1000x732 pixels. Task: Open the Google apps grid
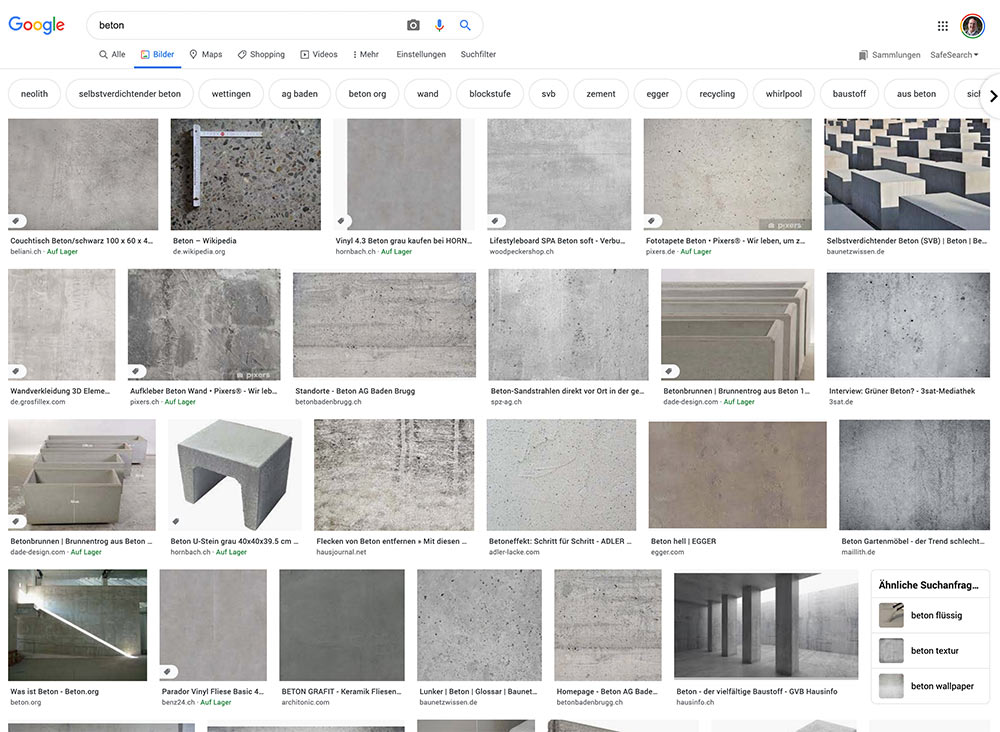click(942, 26)
